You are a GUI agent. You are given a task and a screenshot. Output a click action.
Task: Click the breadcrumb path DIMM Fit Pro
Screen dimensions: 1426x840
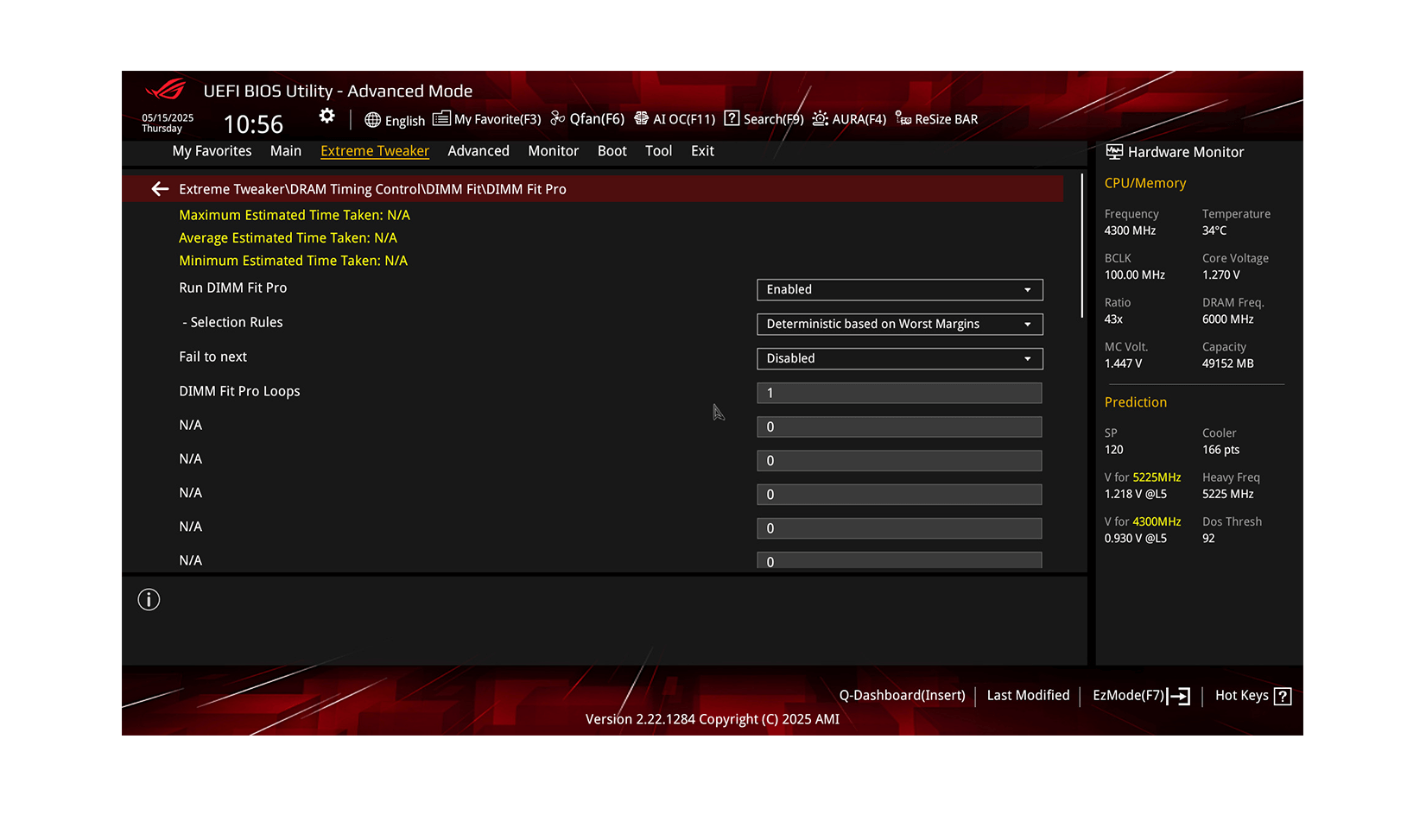point(525,190)
